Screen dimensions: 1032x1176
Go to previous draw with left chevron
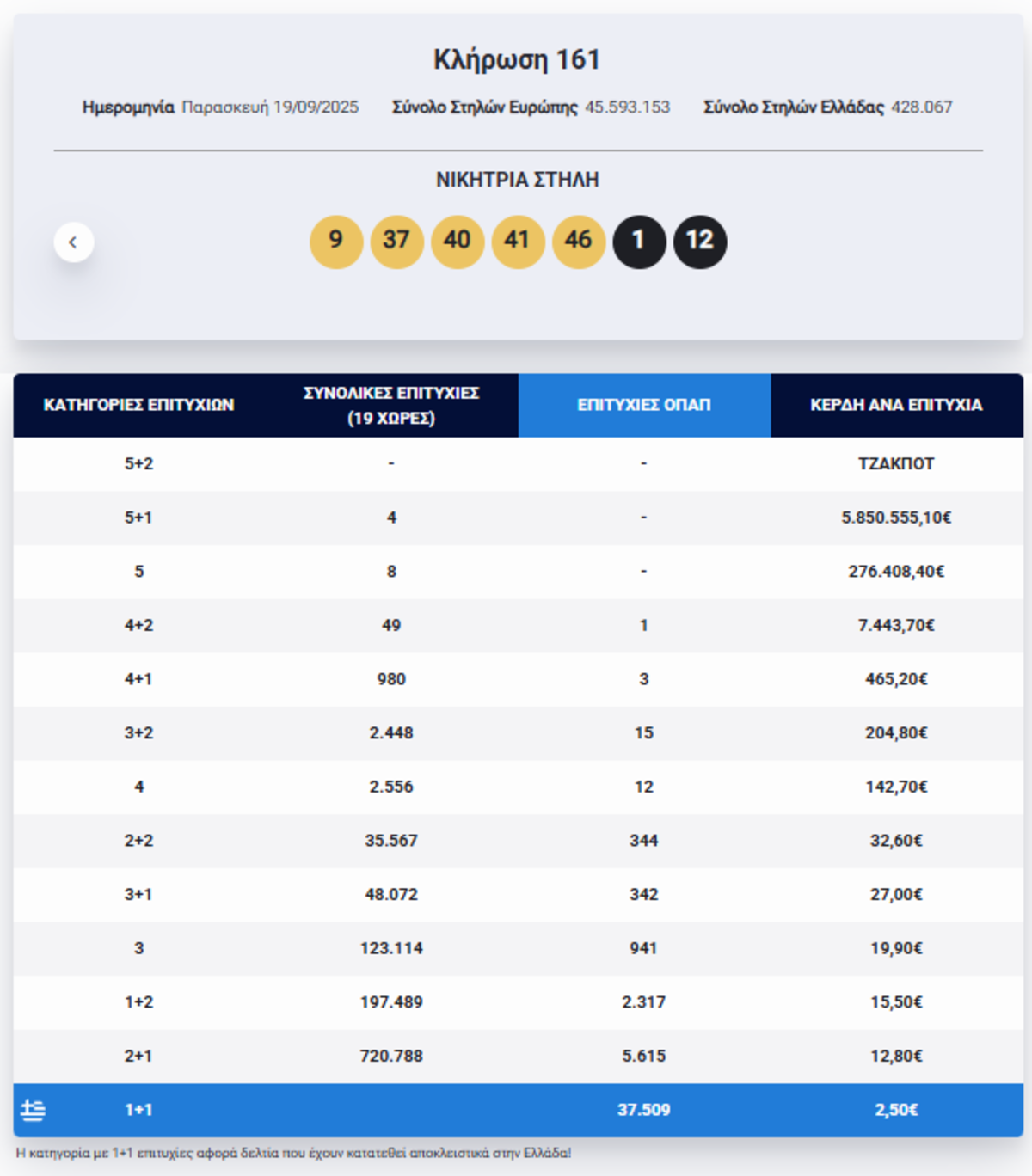[x=74, y=242]
